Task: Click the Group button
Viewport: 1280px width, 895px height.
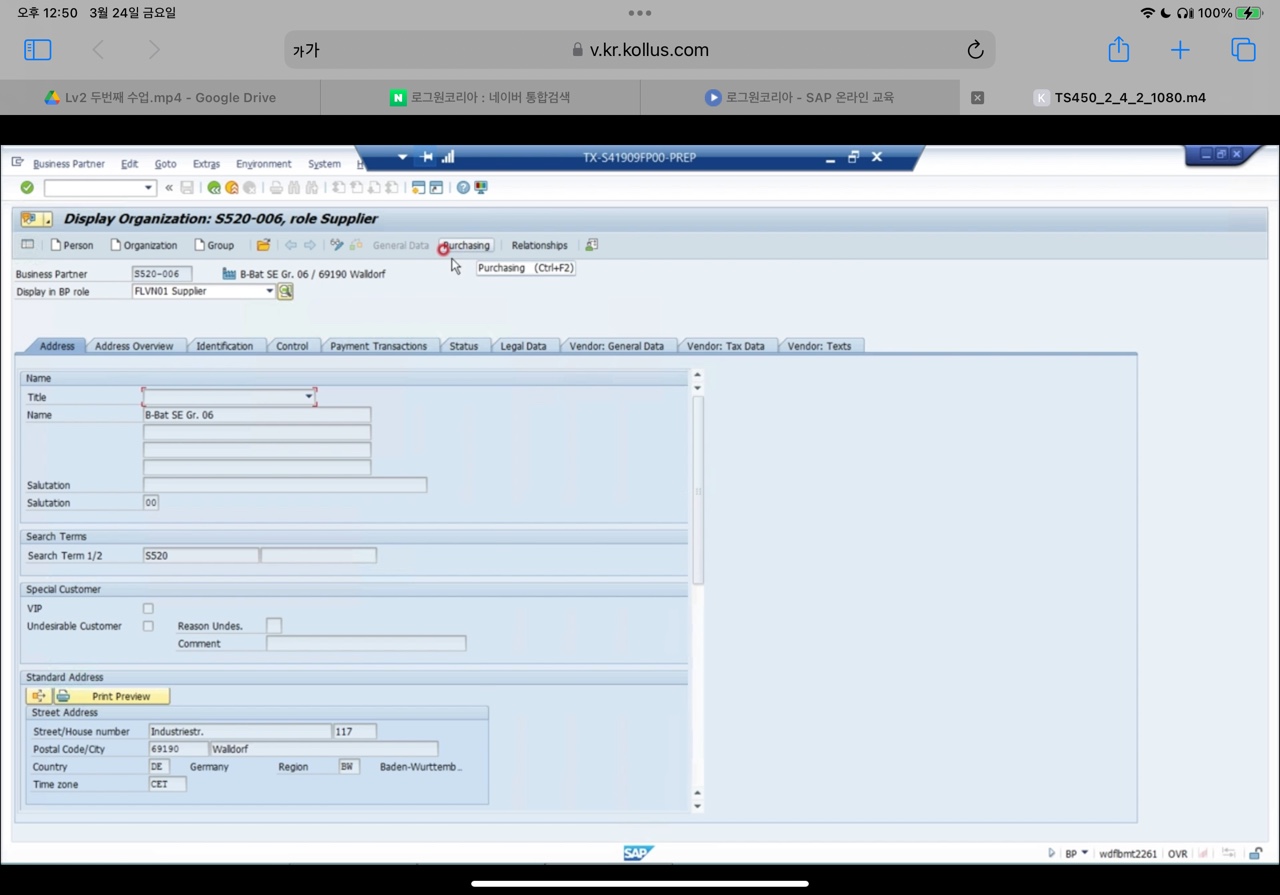Action: [x=214, y=245]
